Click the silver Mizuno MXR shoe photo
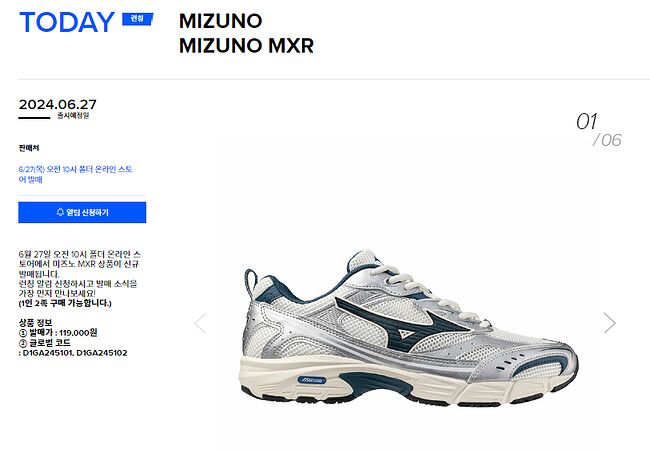 coord(409,328)
